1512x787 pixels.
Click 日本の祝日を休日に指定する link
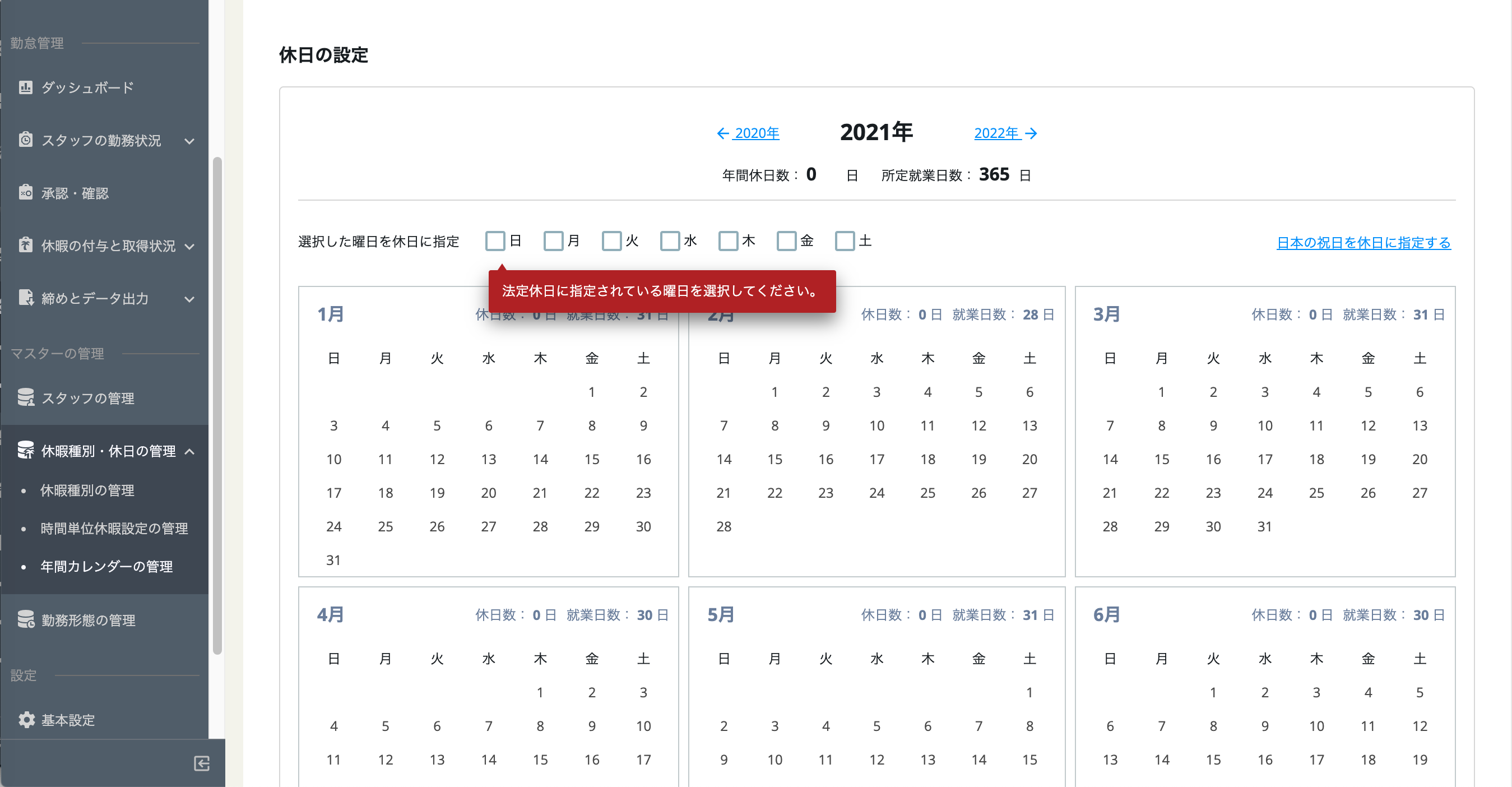[x=1363, y=242]
